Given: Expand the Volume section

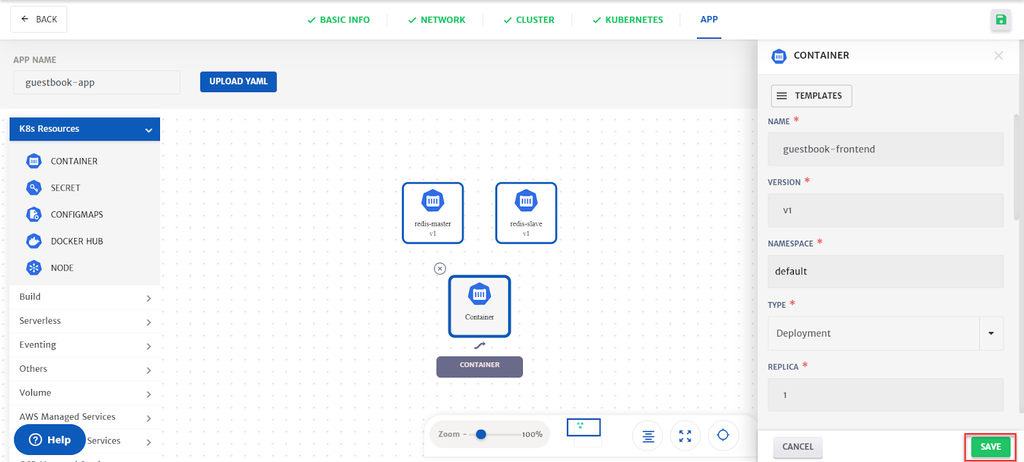Looking at the screenshot, I should tap(85, 393).
